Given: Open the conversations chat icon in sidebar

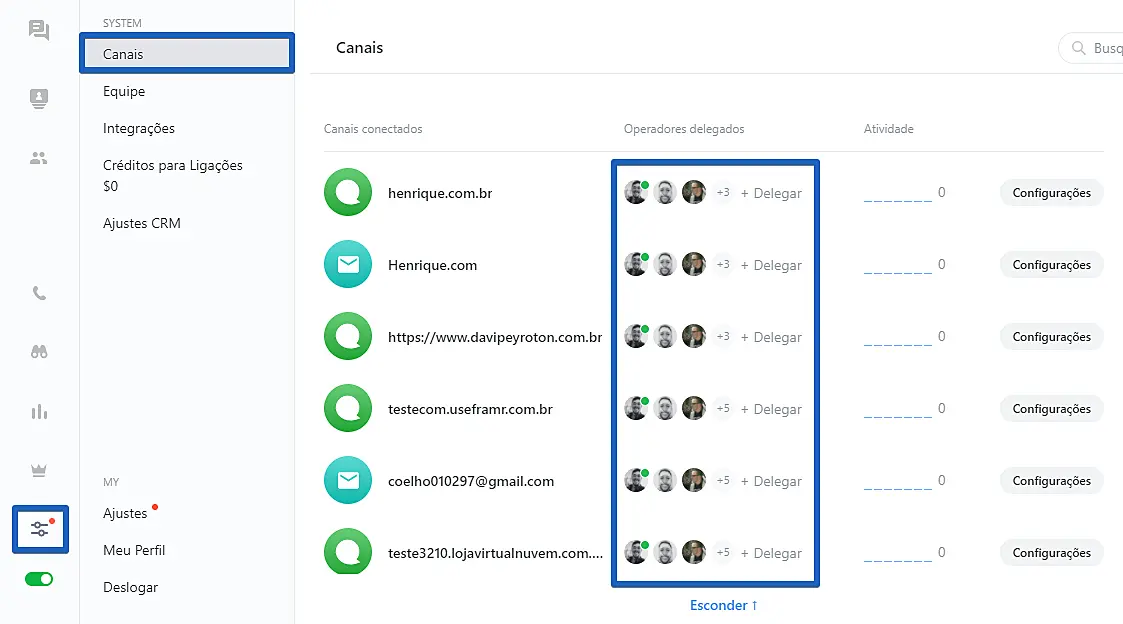Looking at the screenshot, I should [39, 29].
